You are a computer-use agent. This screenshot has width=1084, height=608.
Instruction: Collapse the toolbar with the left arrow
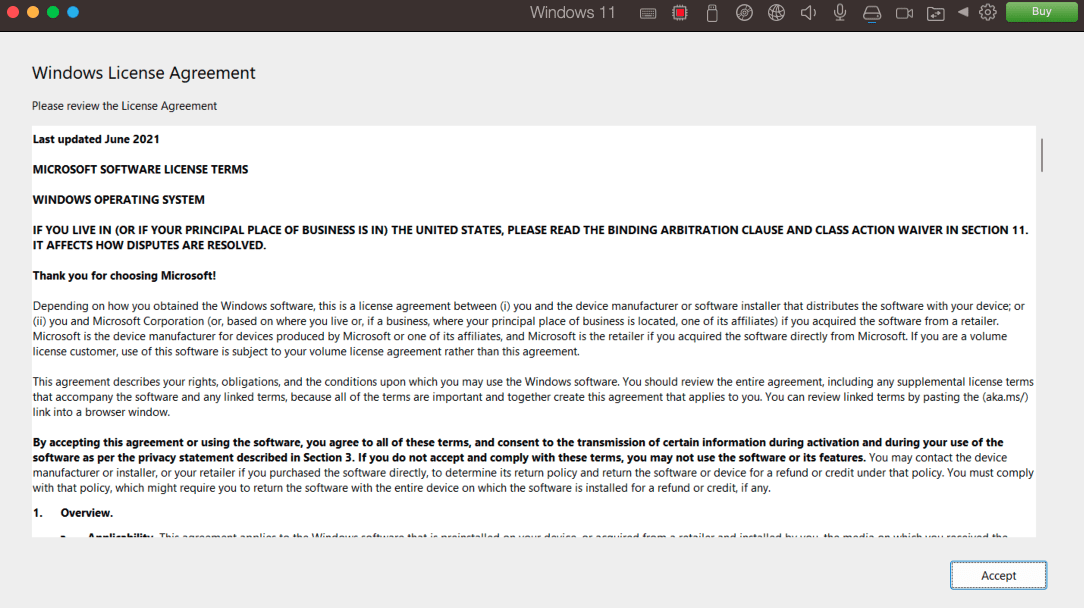click(963, 13)
